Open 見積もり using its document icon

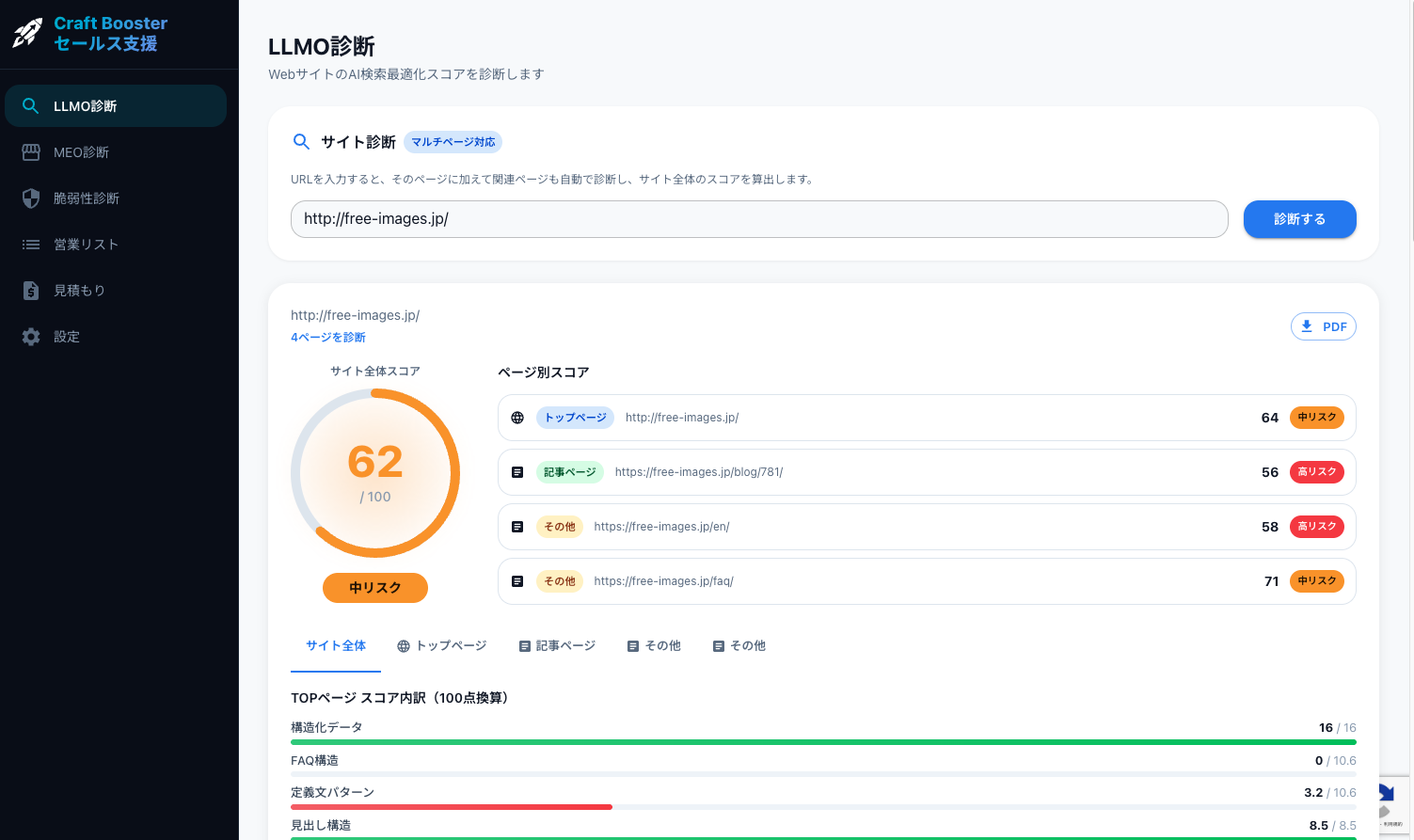click(x=31, y=290)
